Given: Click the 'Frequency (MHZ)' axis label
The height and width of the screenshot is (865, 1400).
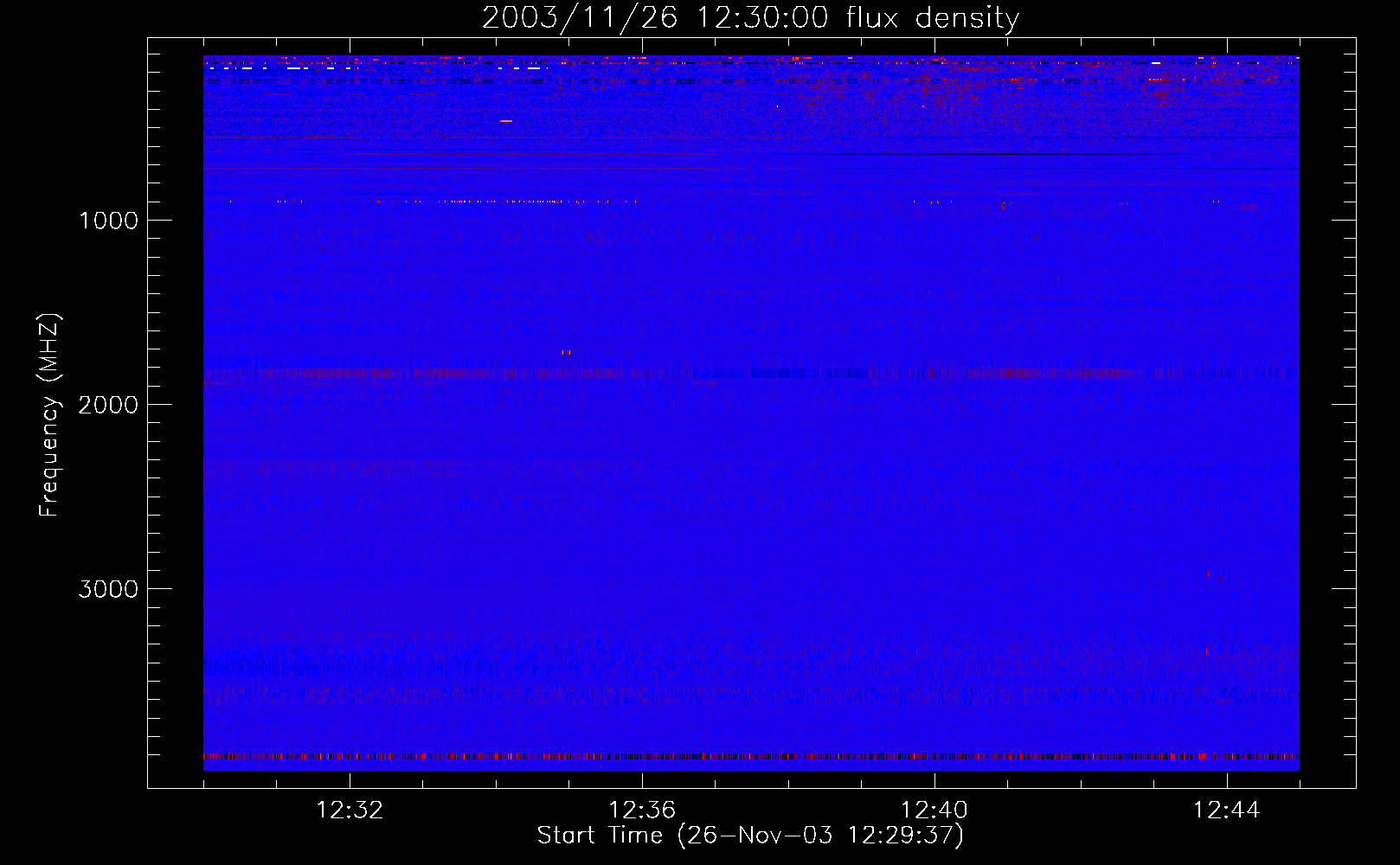Looking at the screenshot, I should coord(49,415).
